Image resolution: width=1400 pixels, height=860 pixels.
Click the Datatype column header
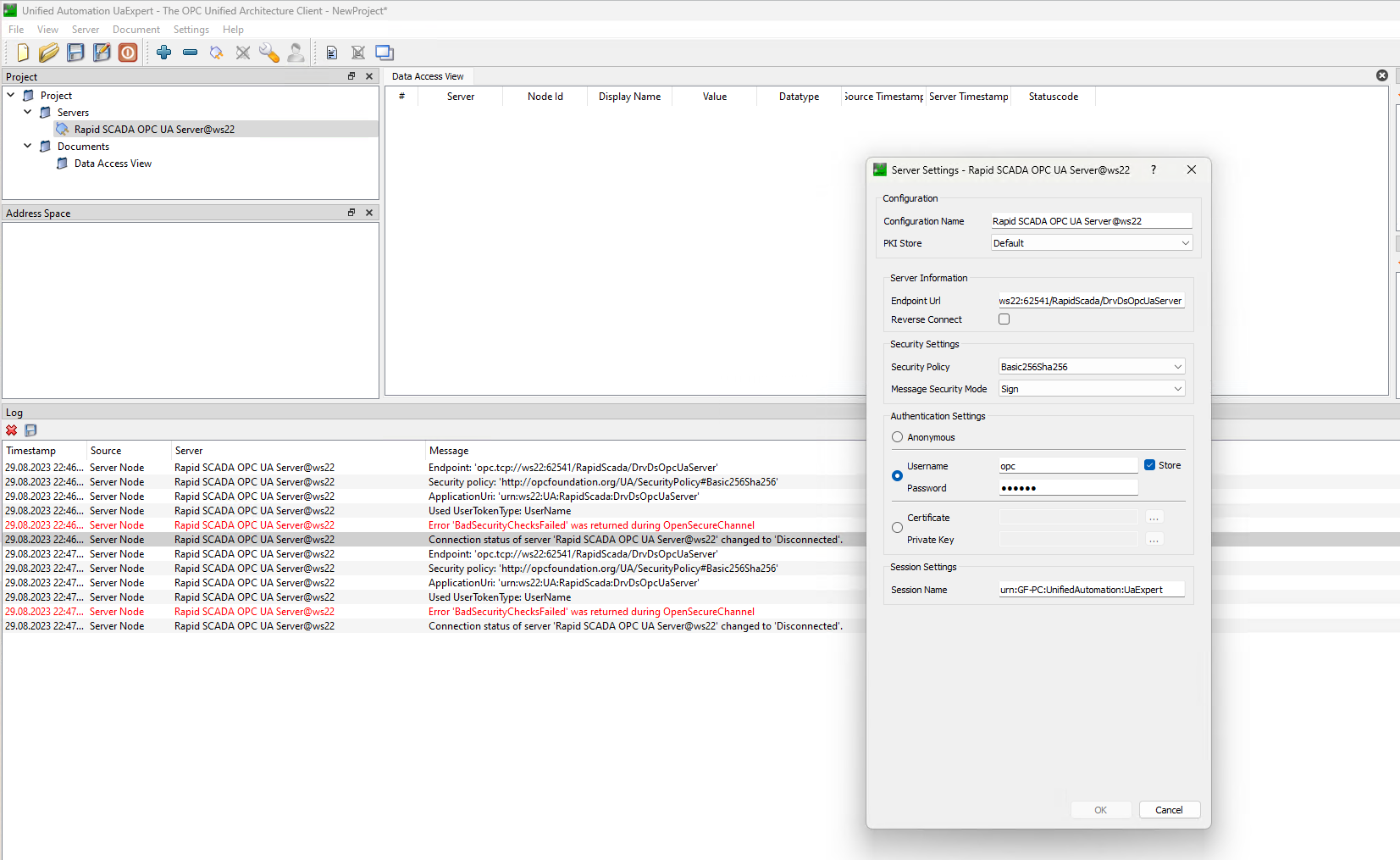pyautogui.click(x=799, y=97)
